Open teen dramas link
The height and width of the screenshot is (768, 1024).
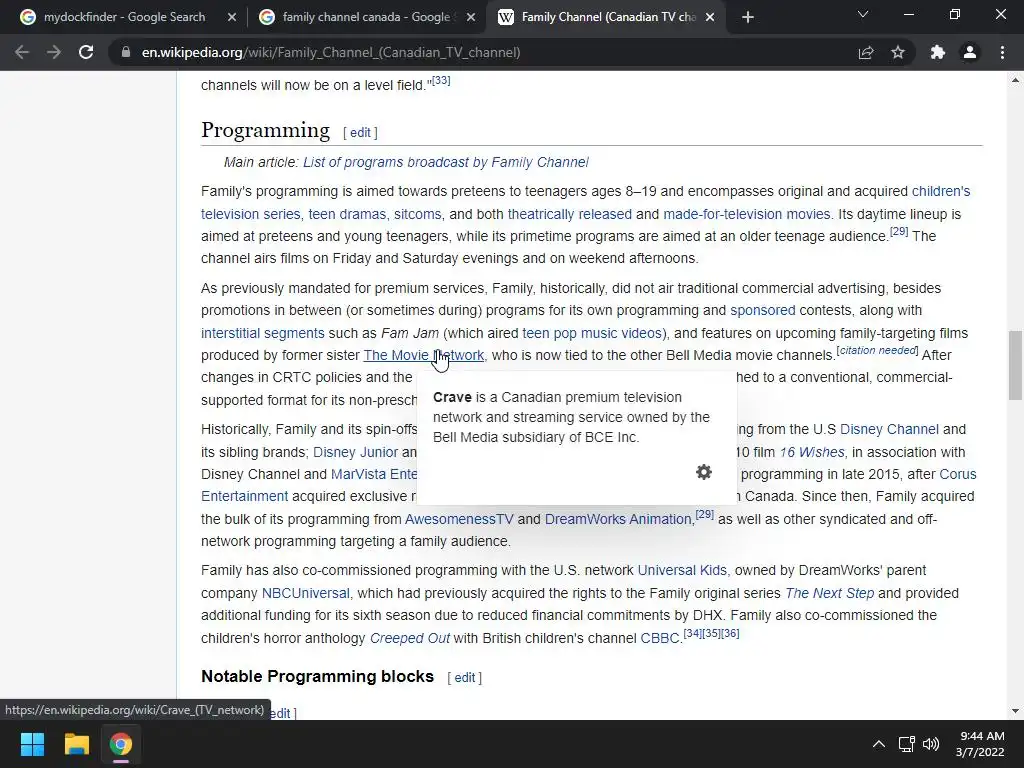click(x=347, y=214)
